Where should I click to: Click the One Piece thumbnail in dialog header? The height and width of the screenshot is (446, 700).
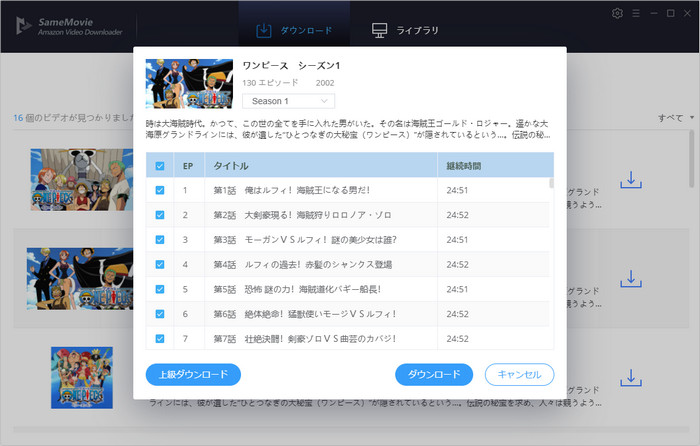pos(189,83)
